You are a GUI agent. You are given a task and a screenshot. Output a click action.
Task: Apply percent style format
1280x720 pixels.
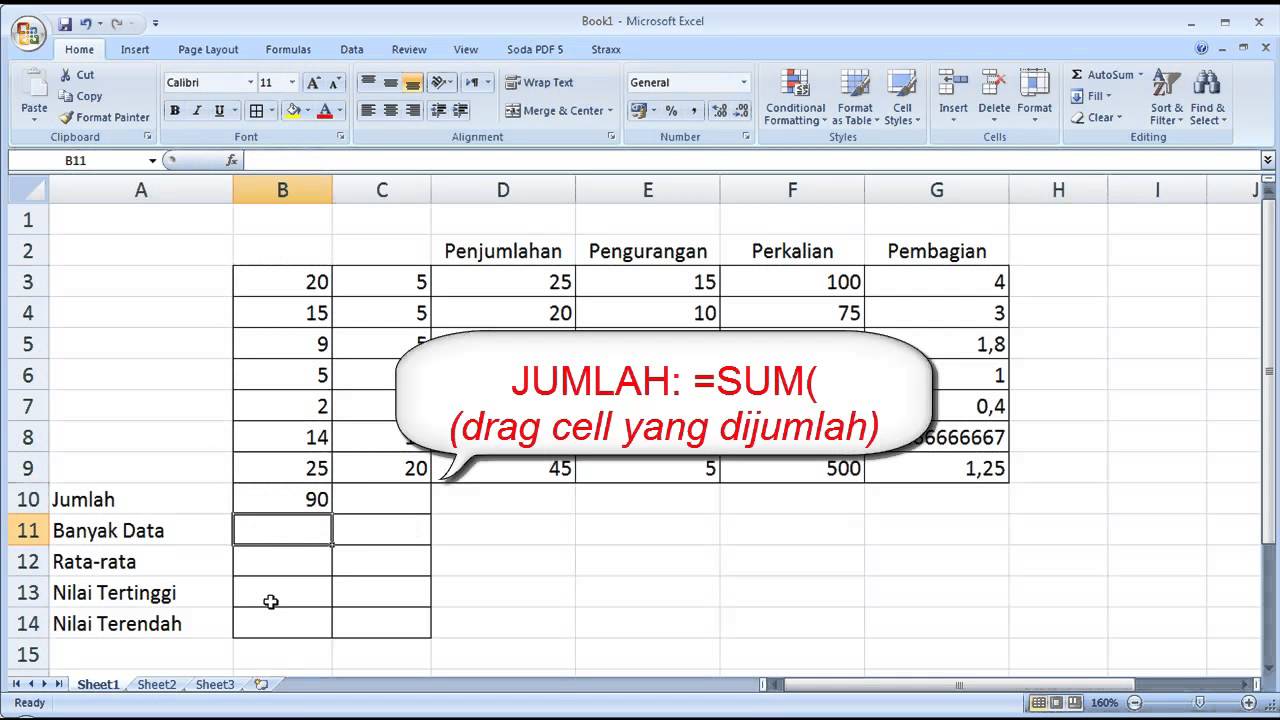click(x=672, y=111)
